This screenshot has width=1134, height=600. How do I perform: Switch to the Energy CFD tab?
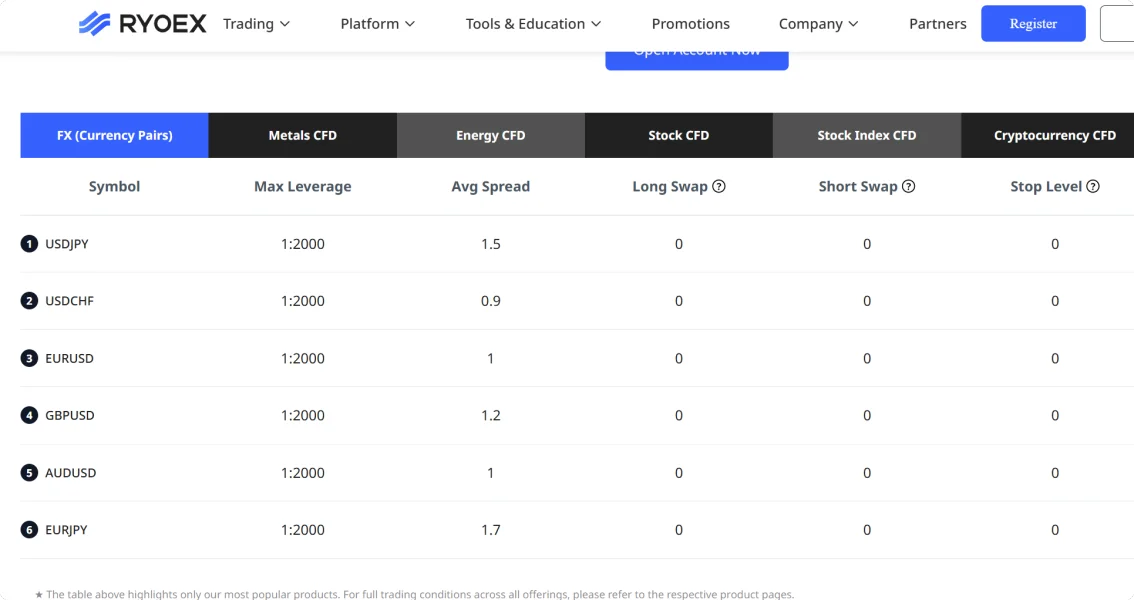point(490,135)
